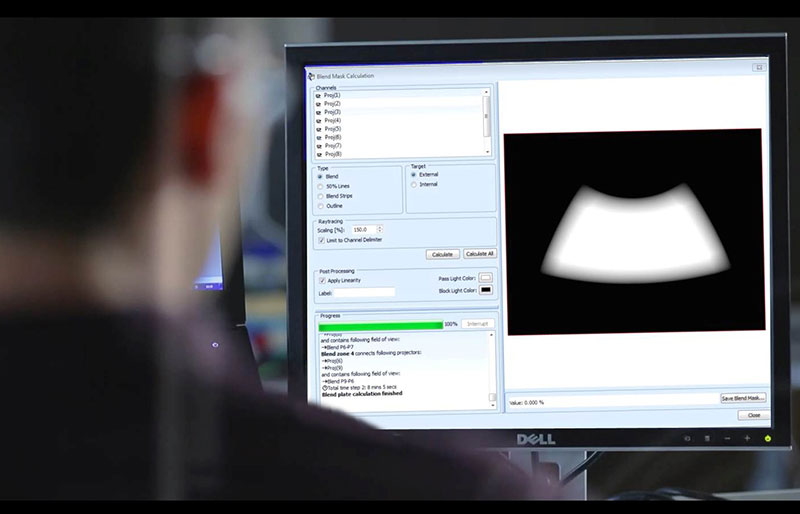This screenshot has height=514, width=800.
Task: Select the Blend type radio button
Action: 320,177
